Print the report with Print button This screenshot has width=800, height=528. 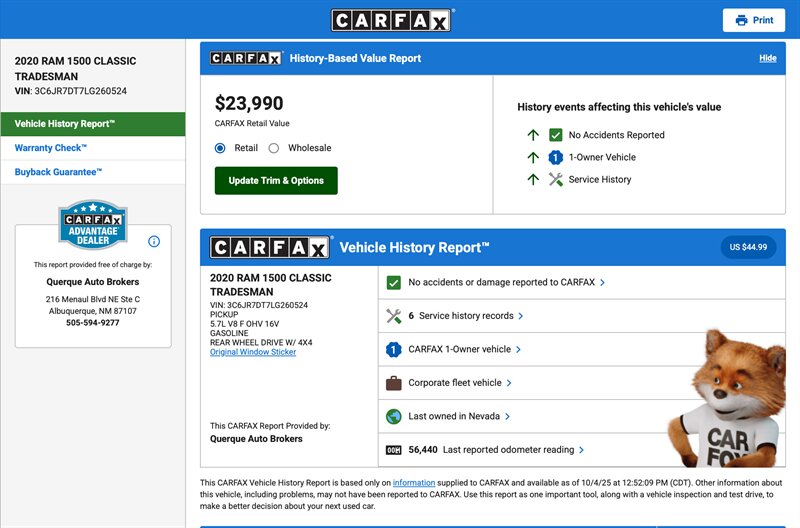pyautogui.click(x=754, y=20)
